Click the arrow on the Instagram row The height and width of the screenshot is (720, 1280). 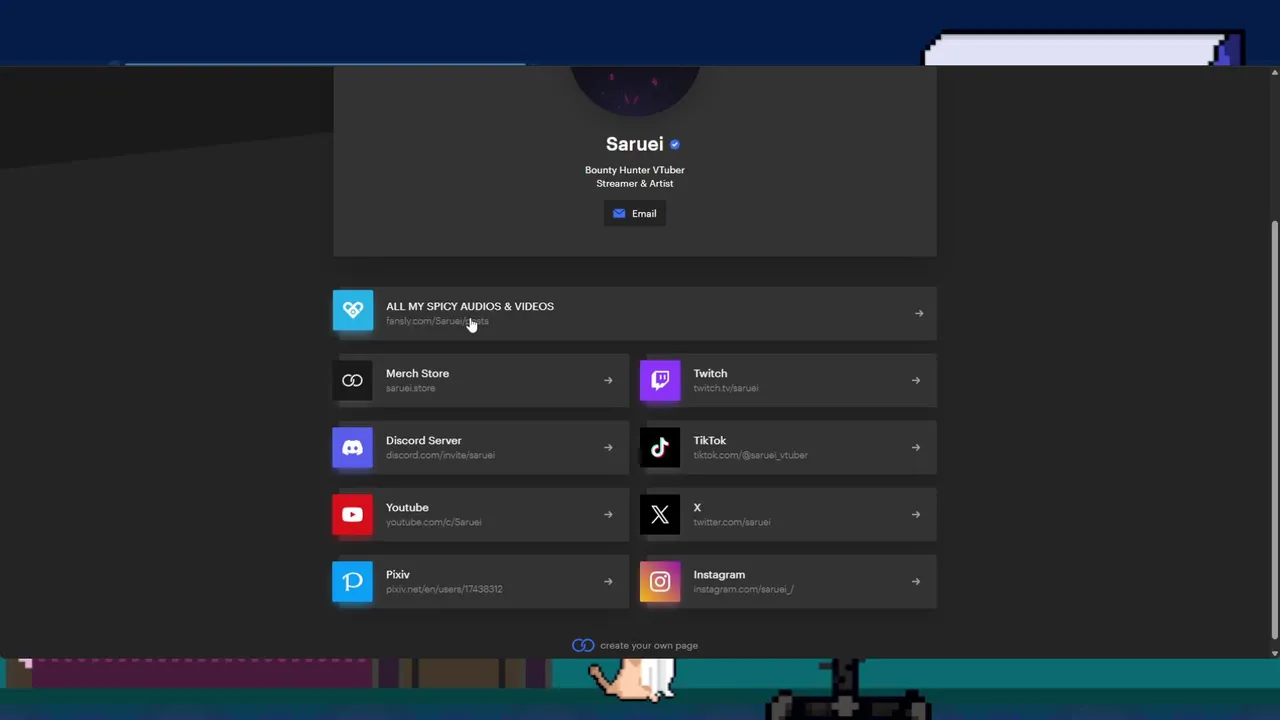tap(916, 581)
